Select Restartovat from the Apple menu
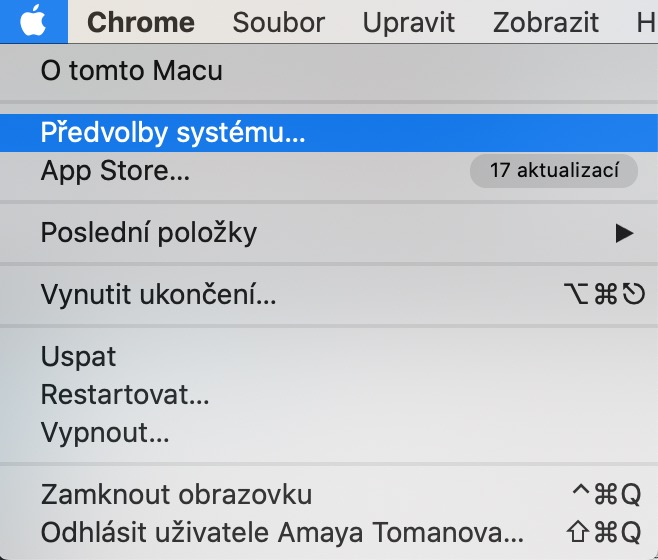Viewport: 658px width, 560px height. pyautogui.click(x=125, y=395)
